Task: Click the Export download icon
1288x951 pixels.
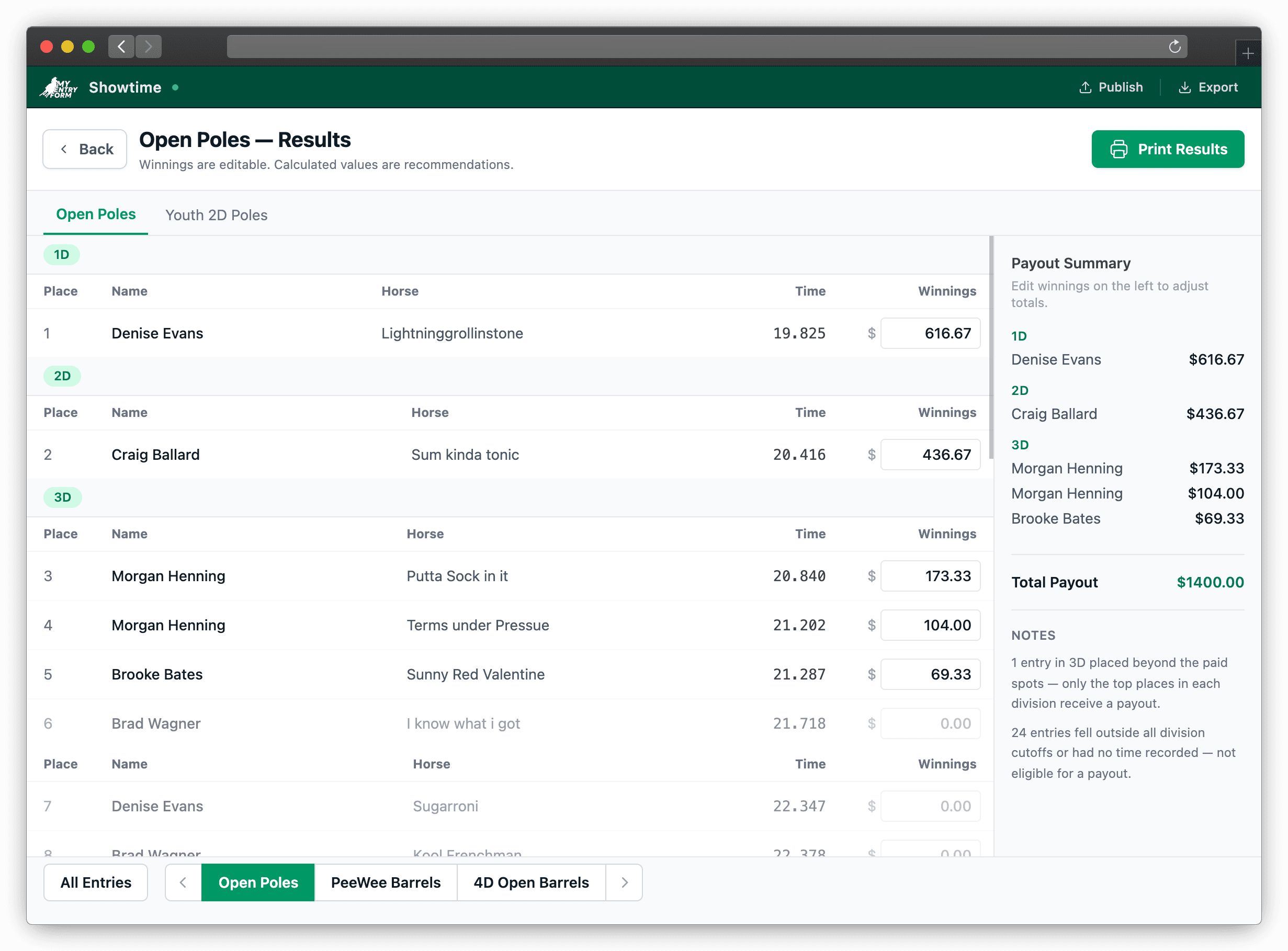Action: 1184,87
